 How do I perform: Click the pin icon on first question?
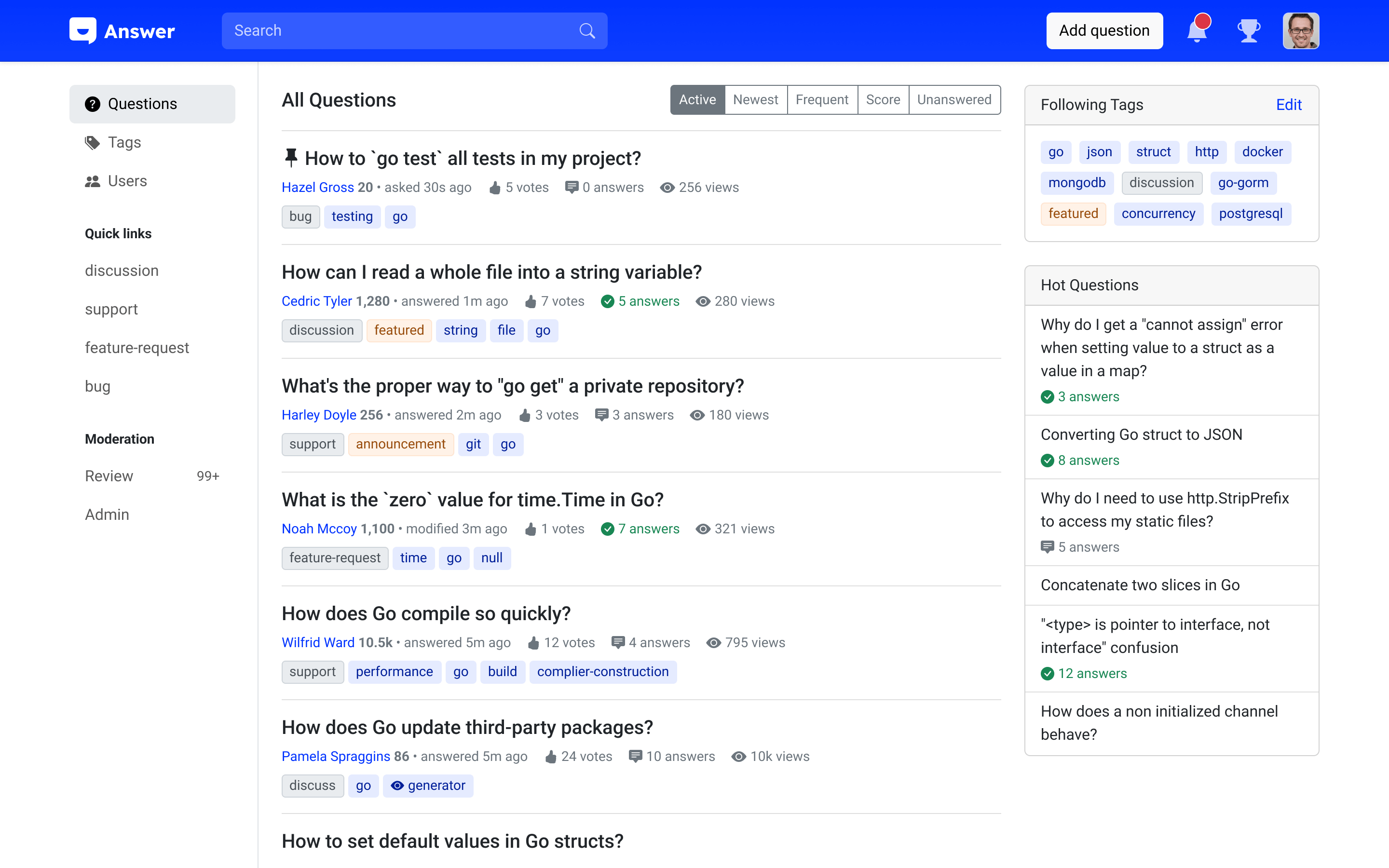[291, 158]
